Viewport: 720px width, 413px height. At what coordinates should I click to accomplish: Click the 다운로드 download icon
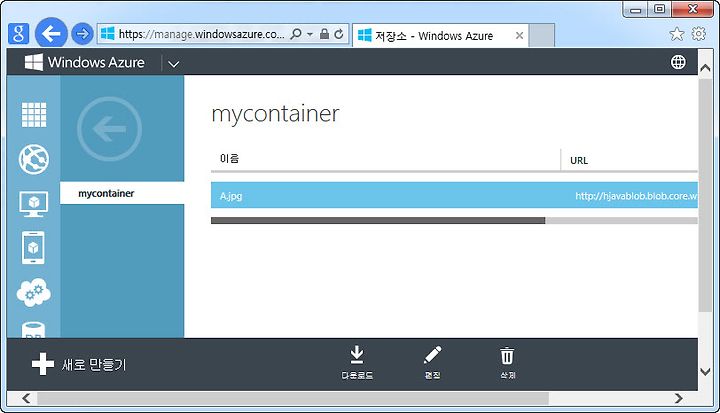[357, 363]
